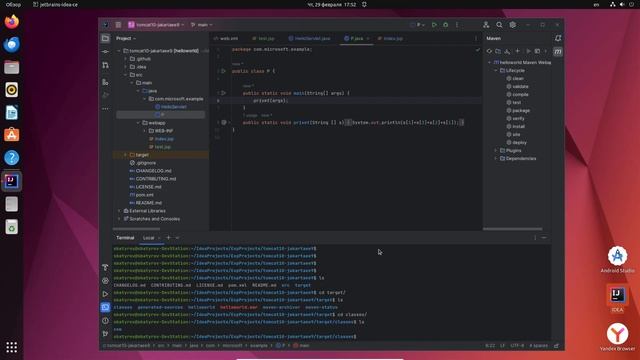Click project tree horizontal scrollbar
The image size is (640, 360).
[x=136, y=229]
